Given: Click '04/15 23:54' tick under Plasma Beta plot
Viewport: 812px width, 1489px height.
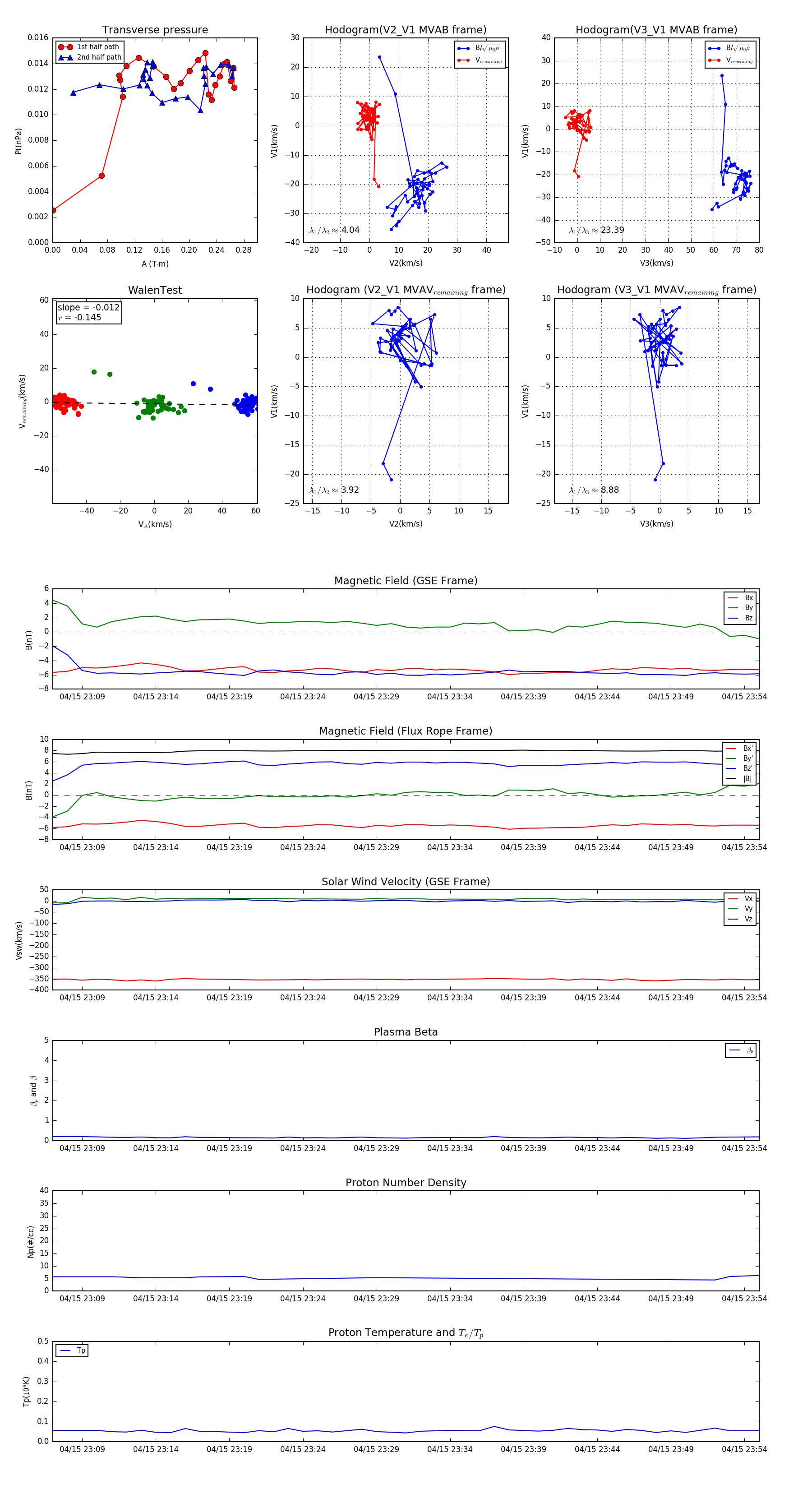Looking at the screenshot, I should [x=744, y=1148].
